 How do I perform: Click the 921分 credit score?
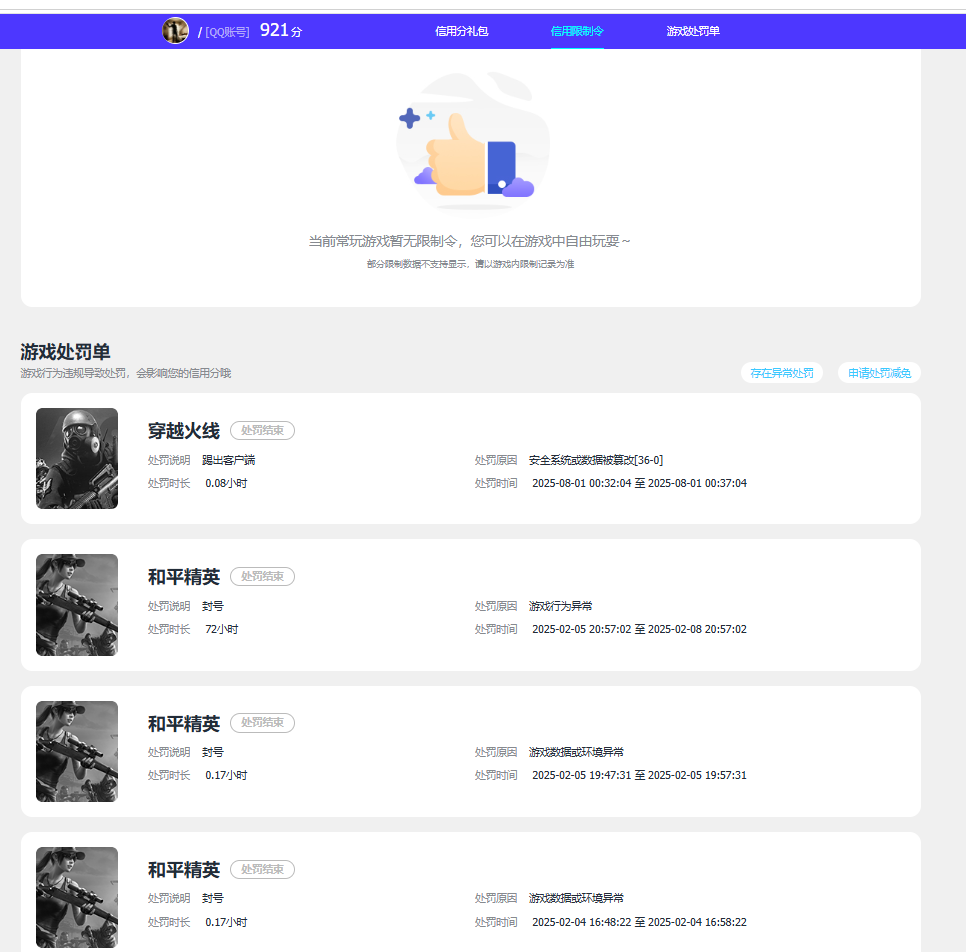point(281,30)
